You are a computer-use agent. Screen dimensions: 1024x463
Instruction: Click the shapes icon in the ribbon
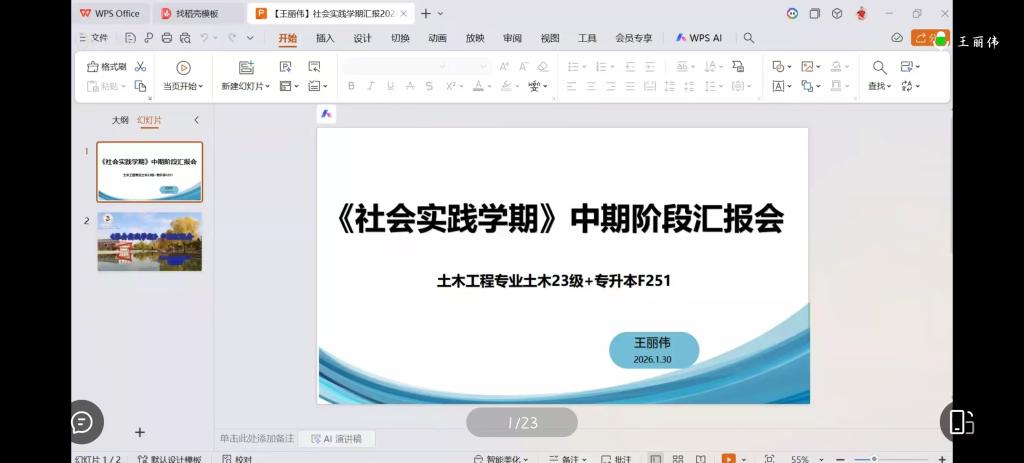click(x=778, y=67)
